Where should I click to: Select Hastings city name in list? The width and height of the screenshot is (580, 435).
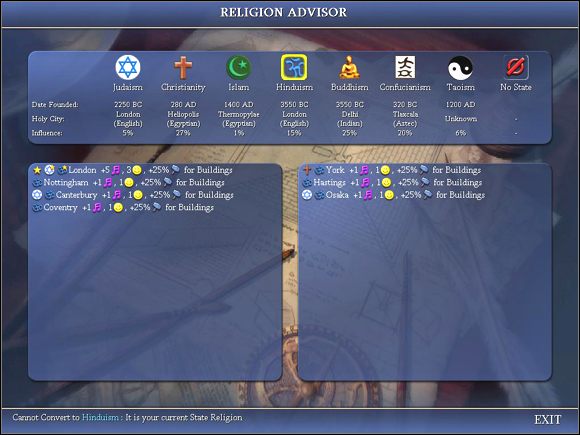click(329, 183)
